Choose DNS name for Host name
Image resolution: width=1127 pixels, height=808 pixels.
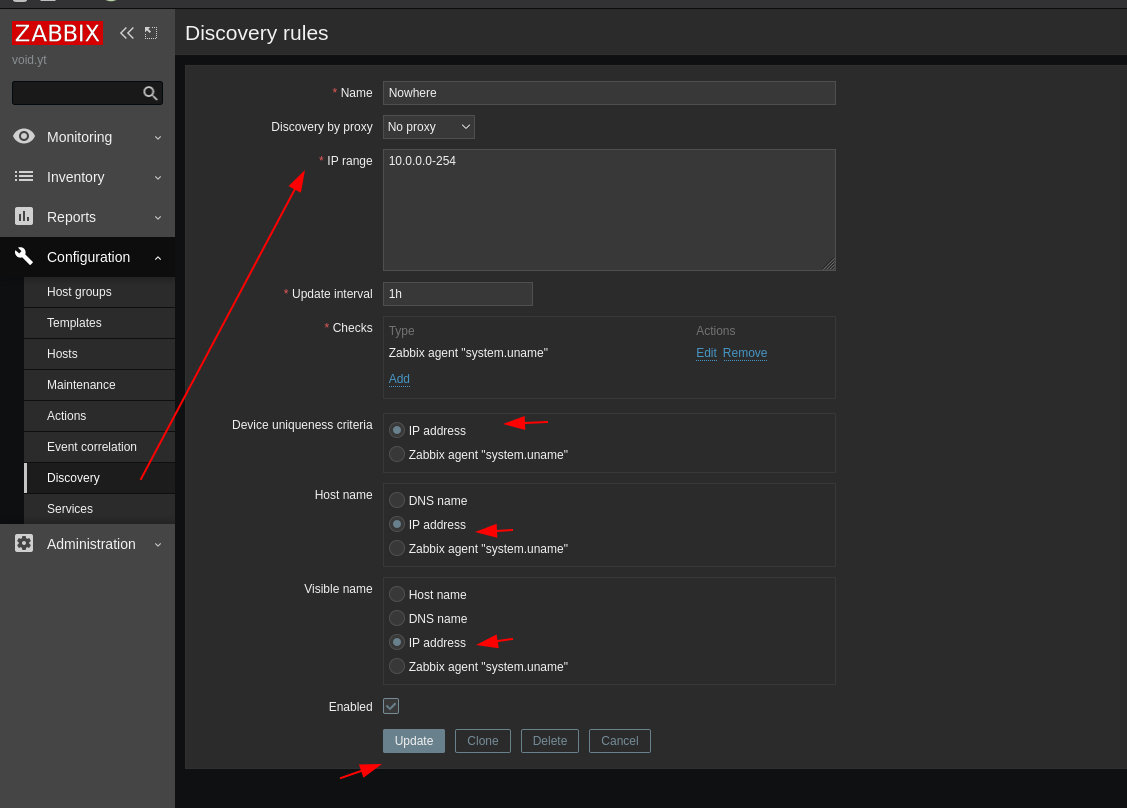(397, 500)
